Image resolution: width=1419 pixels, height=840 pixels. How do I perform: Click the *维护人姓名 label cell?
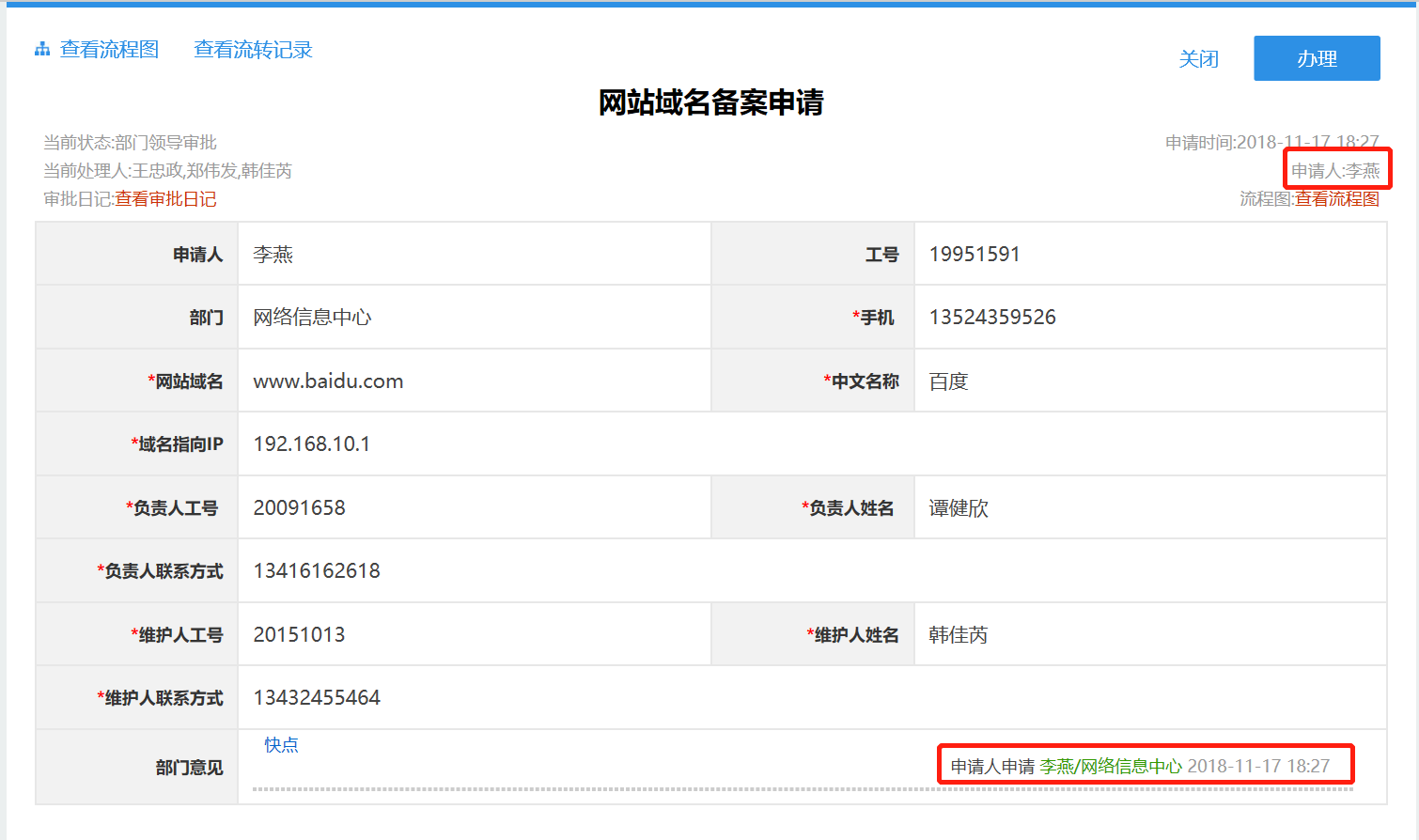(x=813, y=634)
